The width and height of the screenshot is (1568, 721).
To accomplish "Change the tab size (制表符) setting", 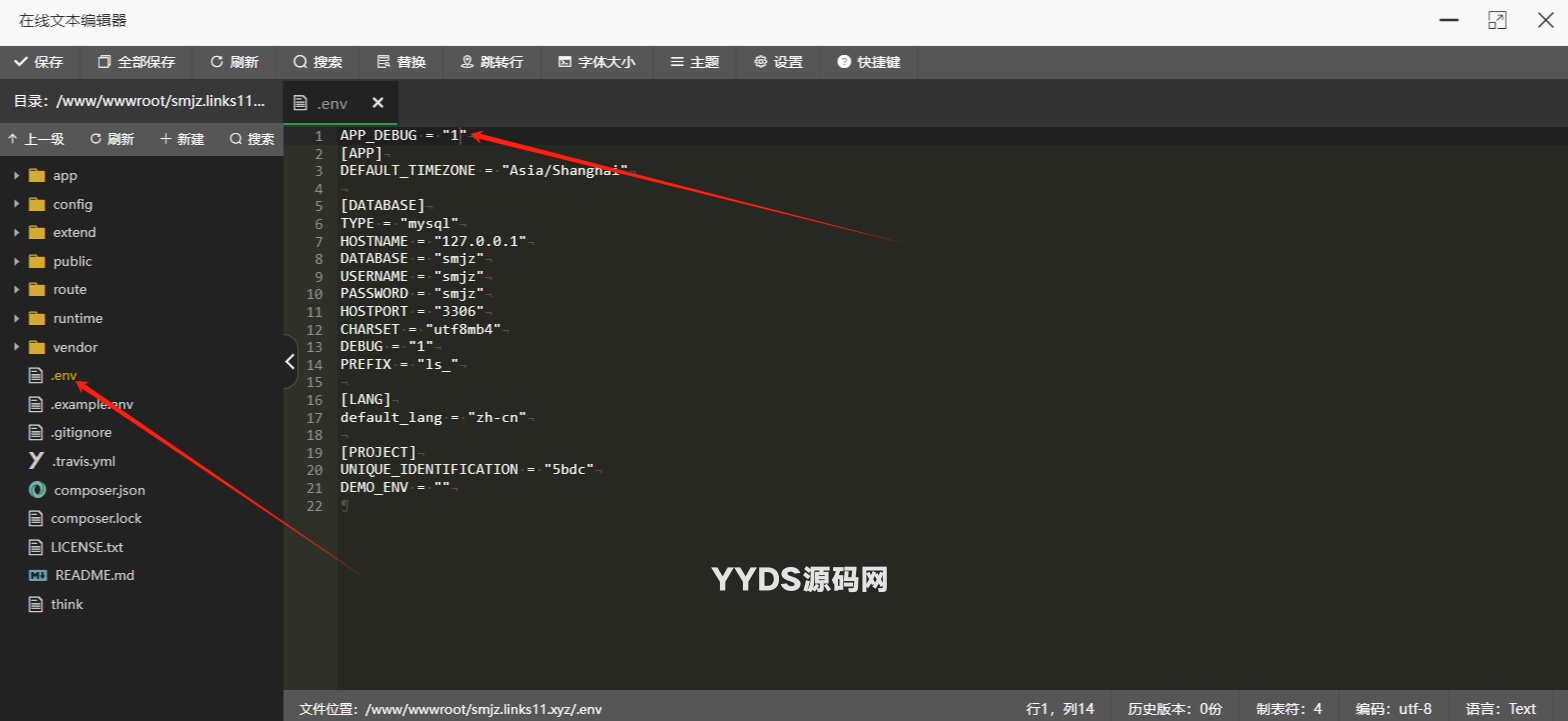I will point(1289,709).
